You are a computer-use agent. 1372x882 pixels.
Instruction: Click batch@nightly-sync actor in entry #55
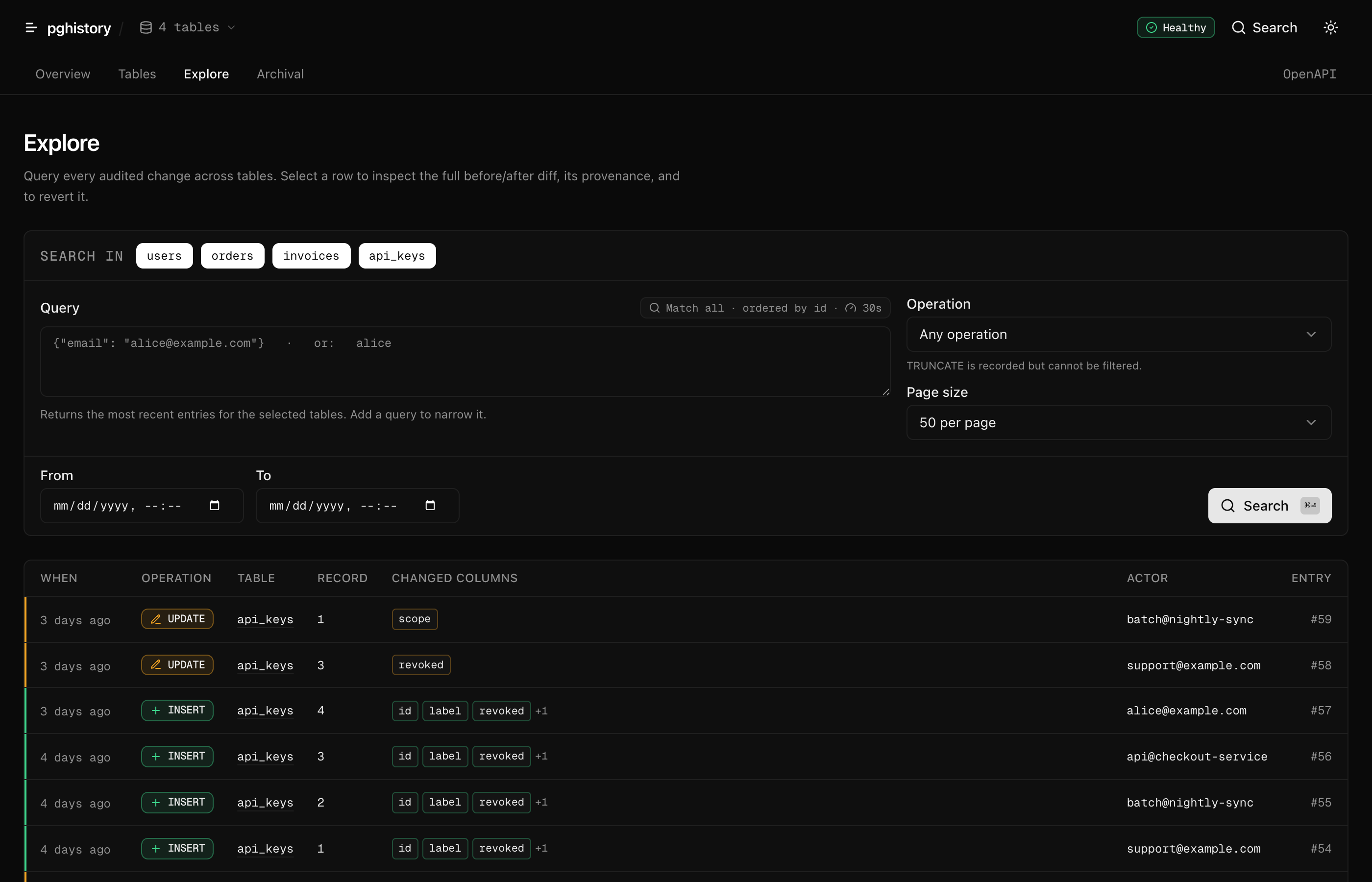[1190, 803]
